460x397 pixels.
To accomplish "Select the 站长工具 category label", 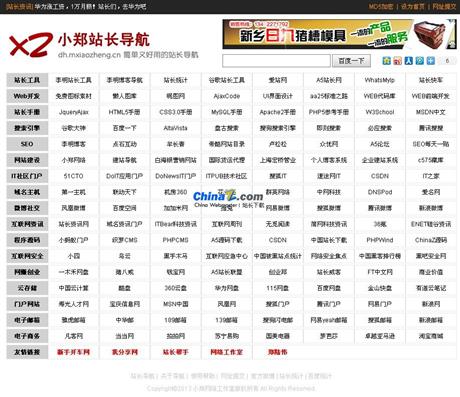I will tap(27, 80).
